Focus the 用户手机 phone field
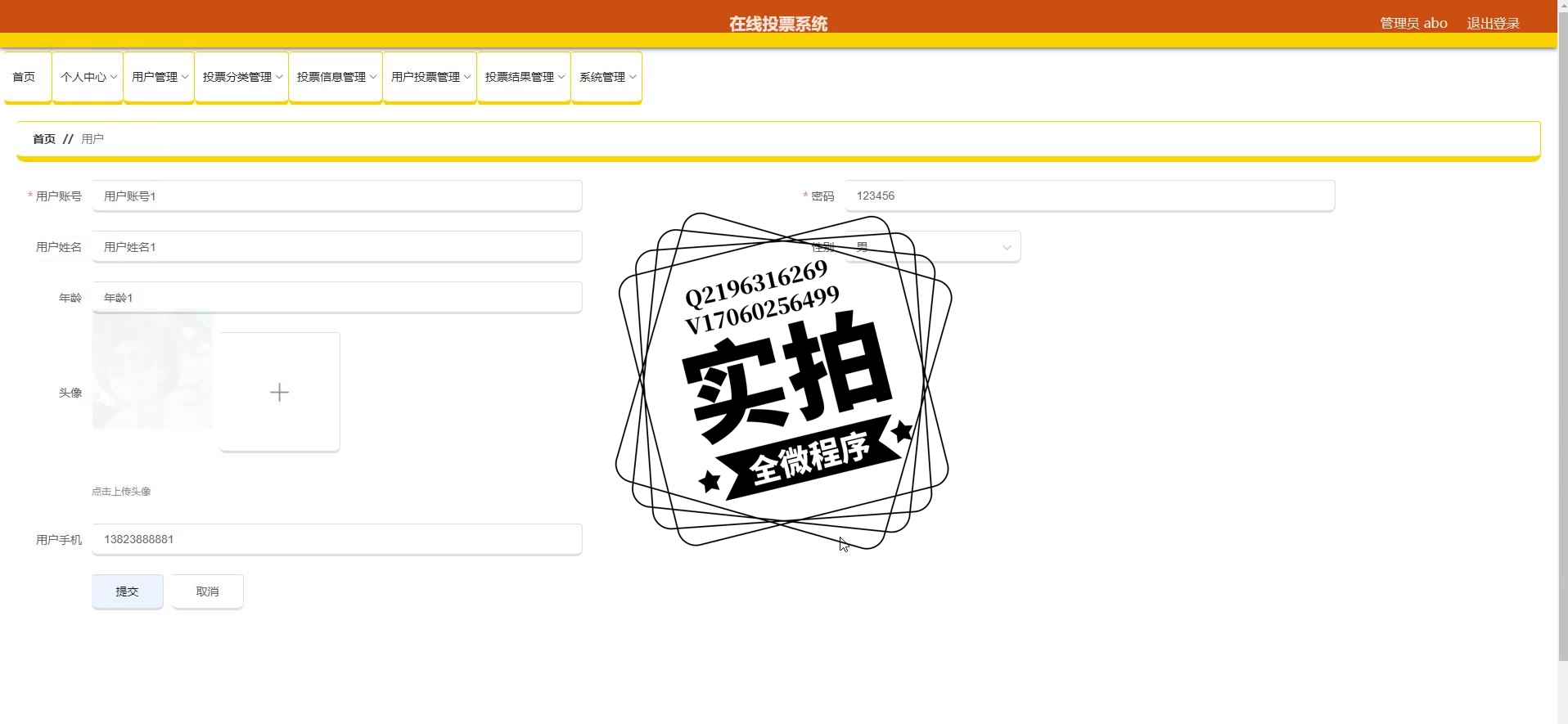Screen dimensions: 1568x724 pos(336,540)
